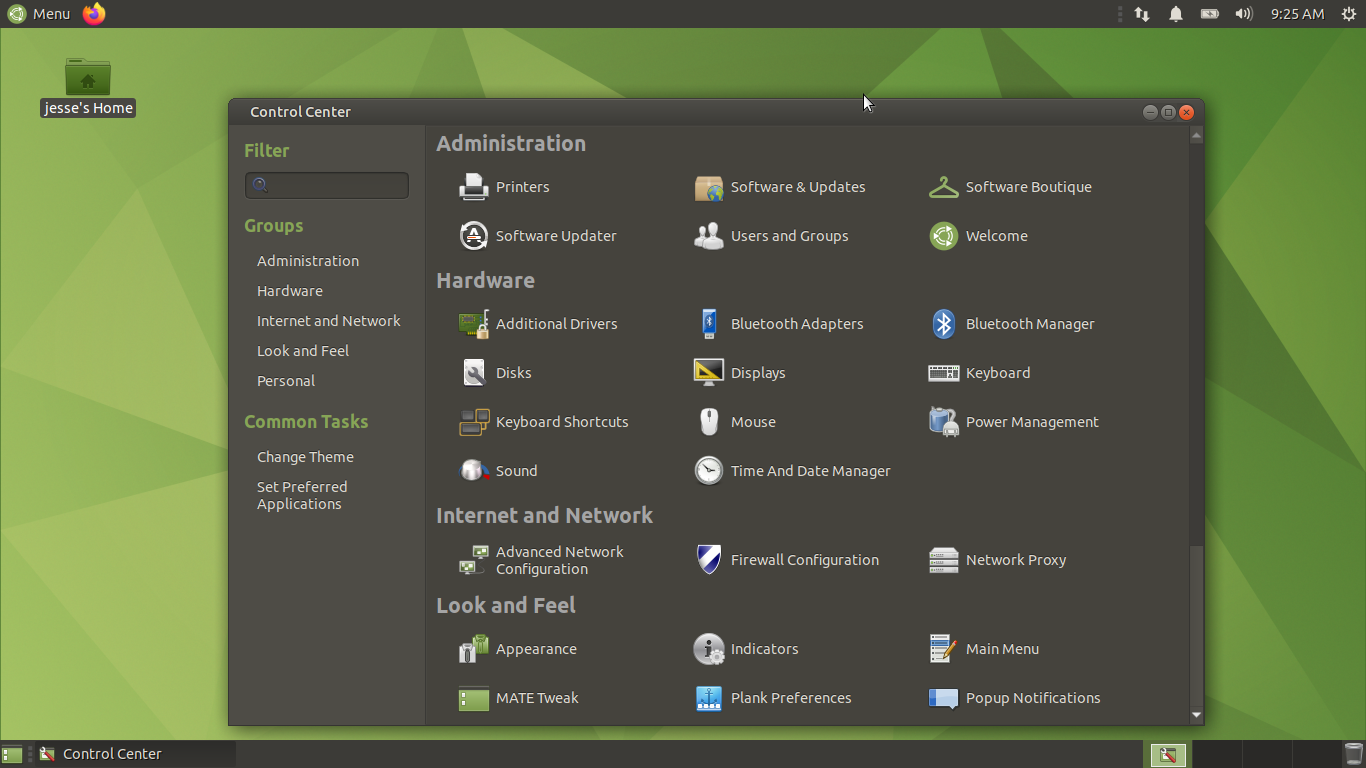The width and height of the screenshot is (1366, 768).
Task: Select the Internet and Network group link
Action: [x=329, y=321]
